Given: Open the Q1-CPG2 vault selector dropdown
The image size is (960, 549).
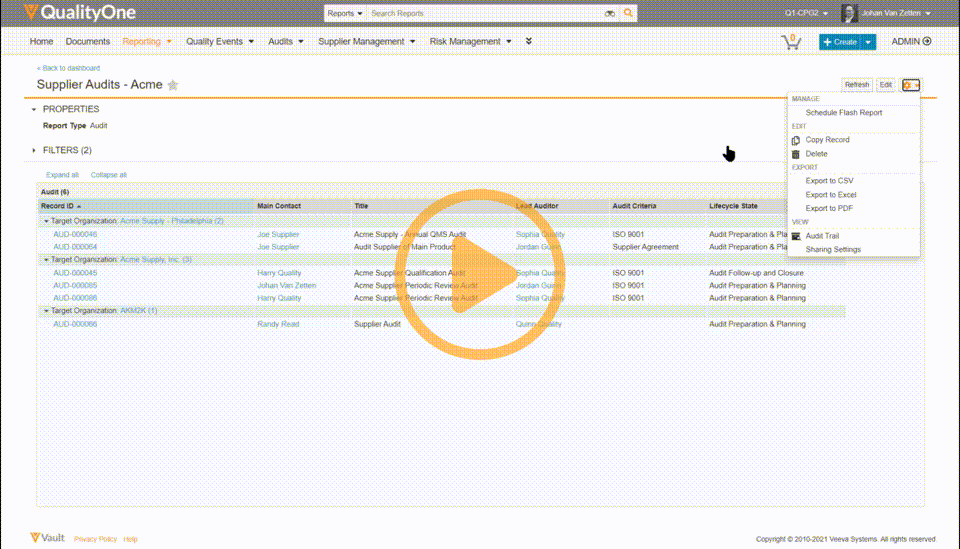Looking at the screenshot, I should pos(806,13).
